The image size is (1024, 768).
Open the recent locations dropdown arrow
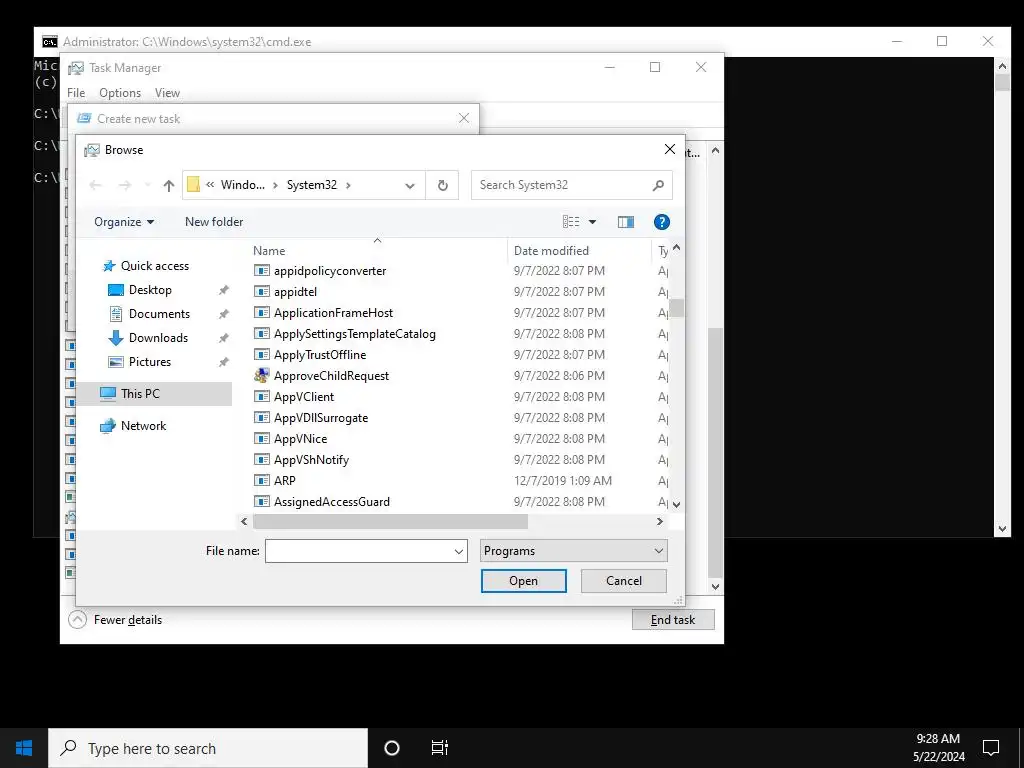(x=148, y=185)
